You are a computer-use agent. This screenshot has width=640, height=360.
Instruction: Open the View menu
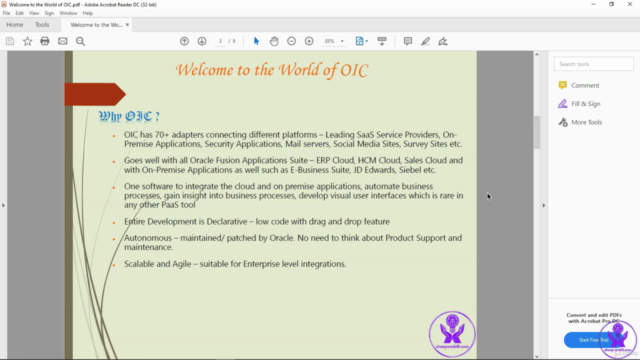click(34, 13)
